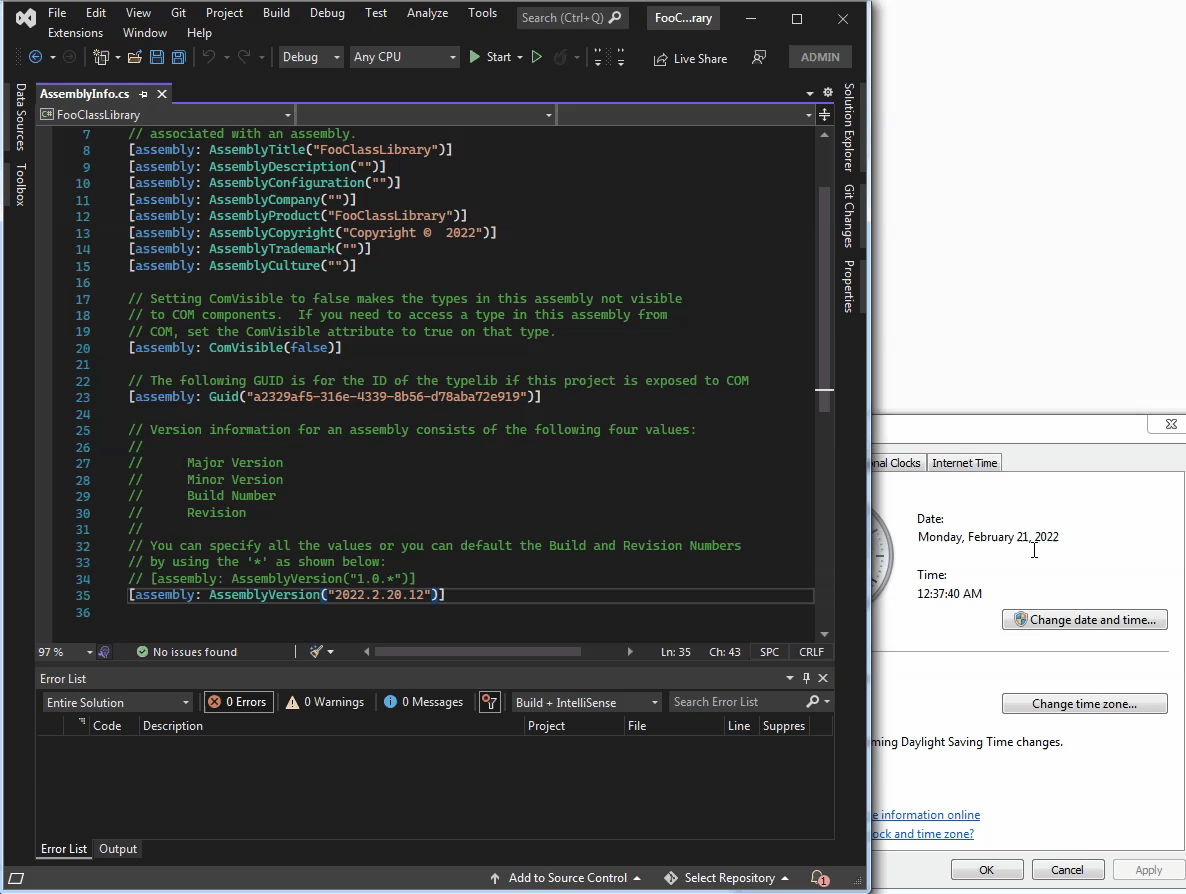Click the Undo icon in the toolbar
Image resolution: width=1186 pixels, height=894 pixels.
point(209,57)
